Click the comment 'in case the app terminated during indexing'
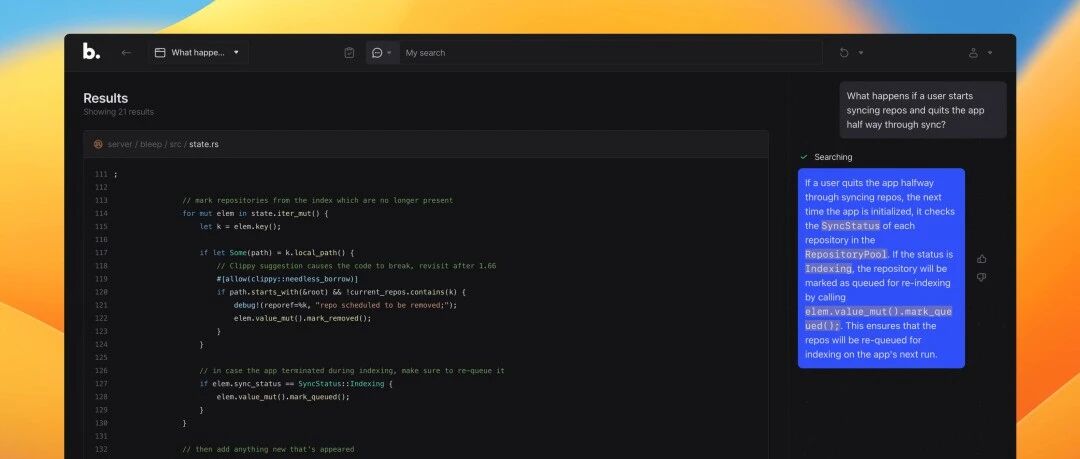 click(x=352, y=371)
